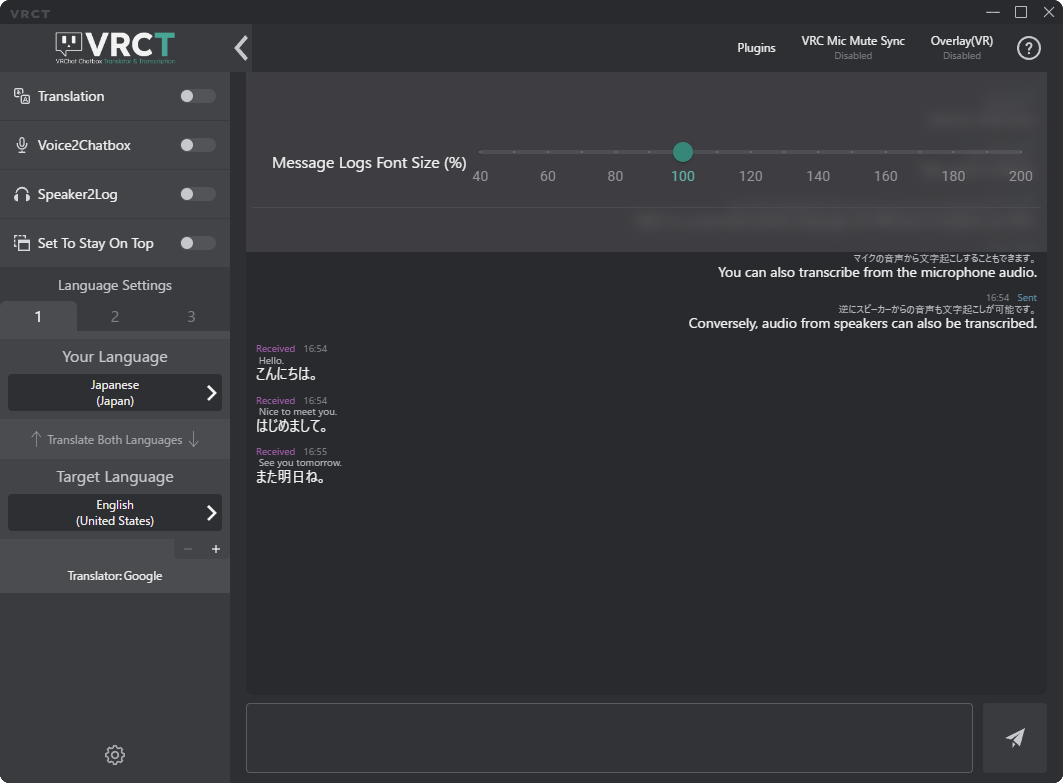Click Overlay(VR) in the top bar
The image size is (1063, 783).
[x=961, y=47]
